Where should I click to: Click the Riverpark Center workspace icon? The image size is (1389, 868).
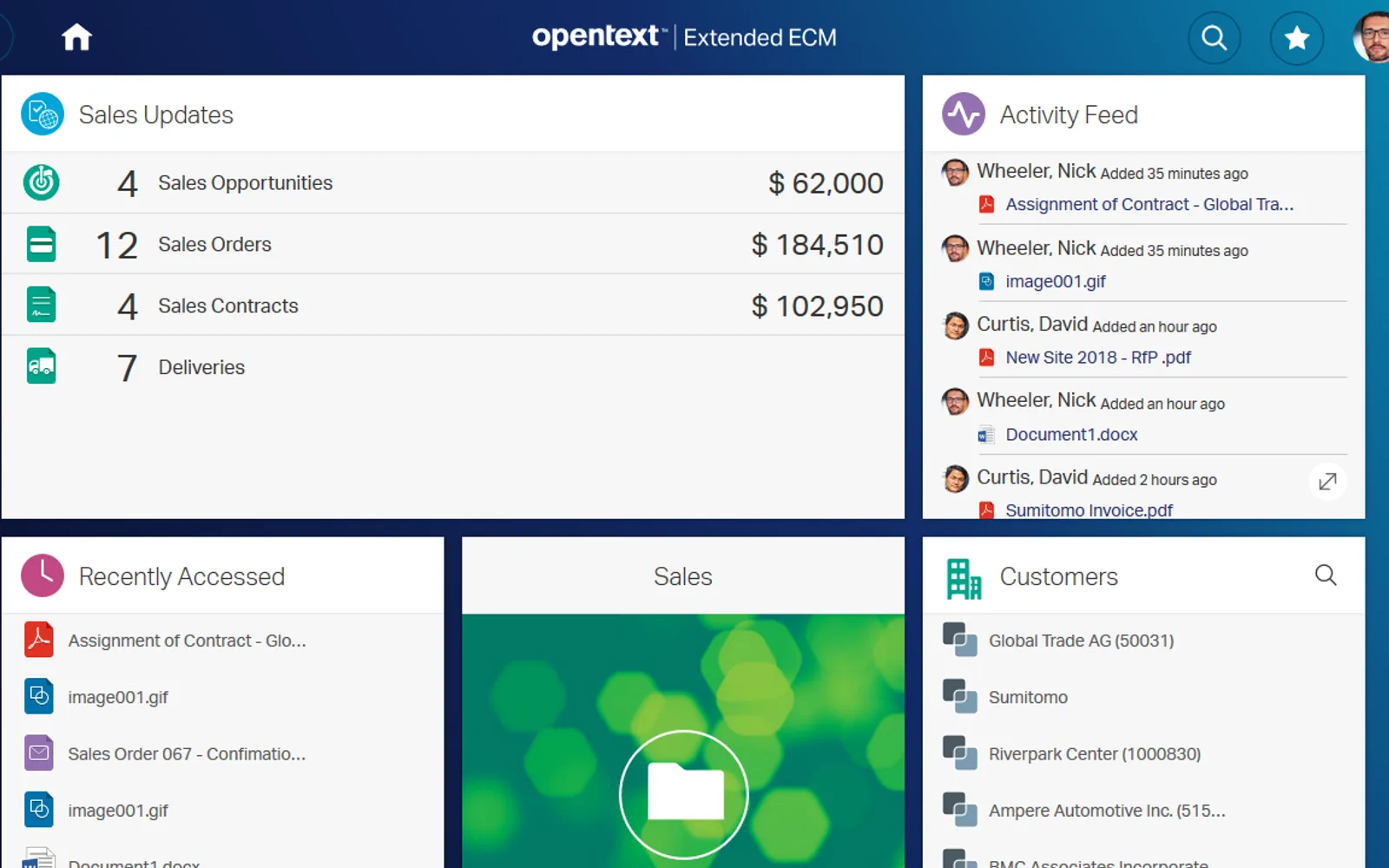coord(959,753)
